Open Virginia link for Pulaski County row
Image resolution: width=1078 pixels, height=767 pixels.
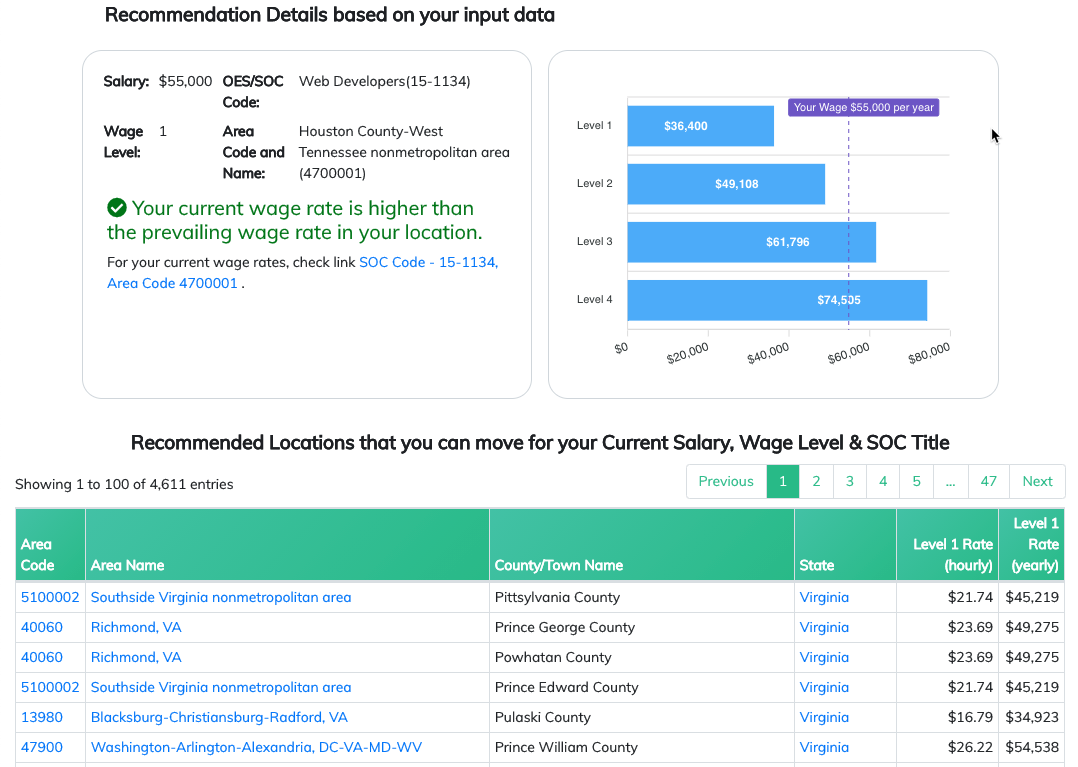tap(824, 718)
